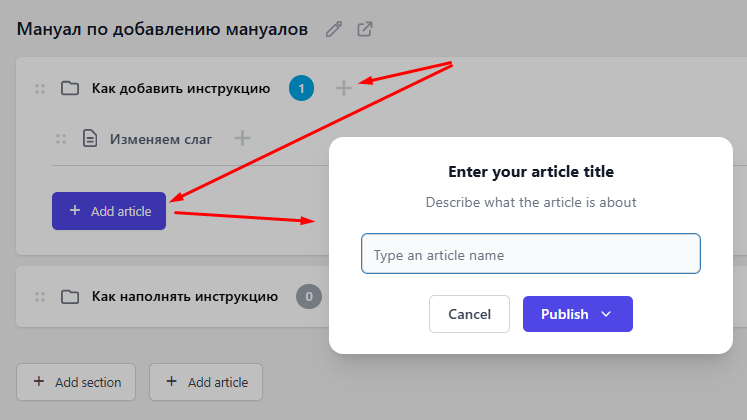Image resolution: width=747 pixels, height=420 pixels.
Task: Click plus icon next to Как добавить инструкцию
Action: (343, 88)
